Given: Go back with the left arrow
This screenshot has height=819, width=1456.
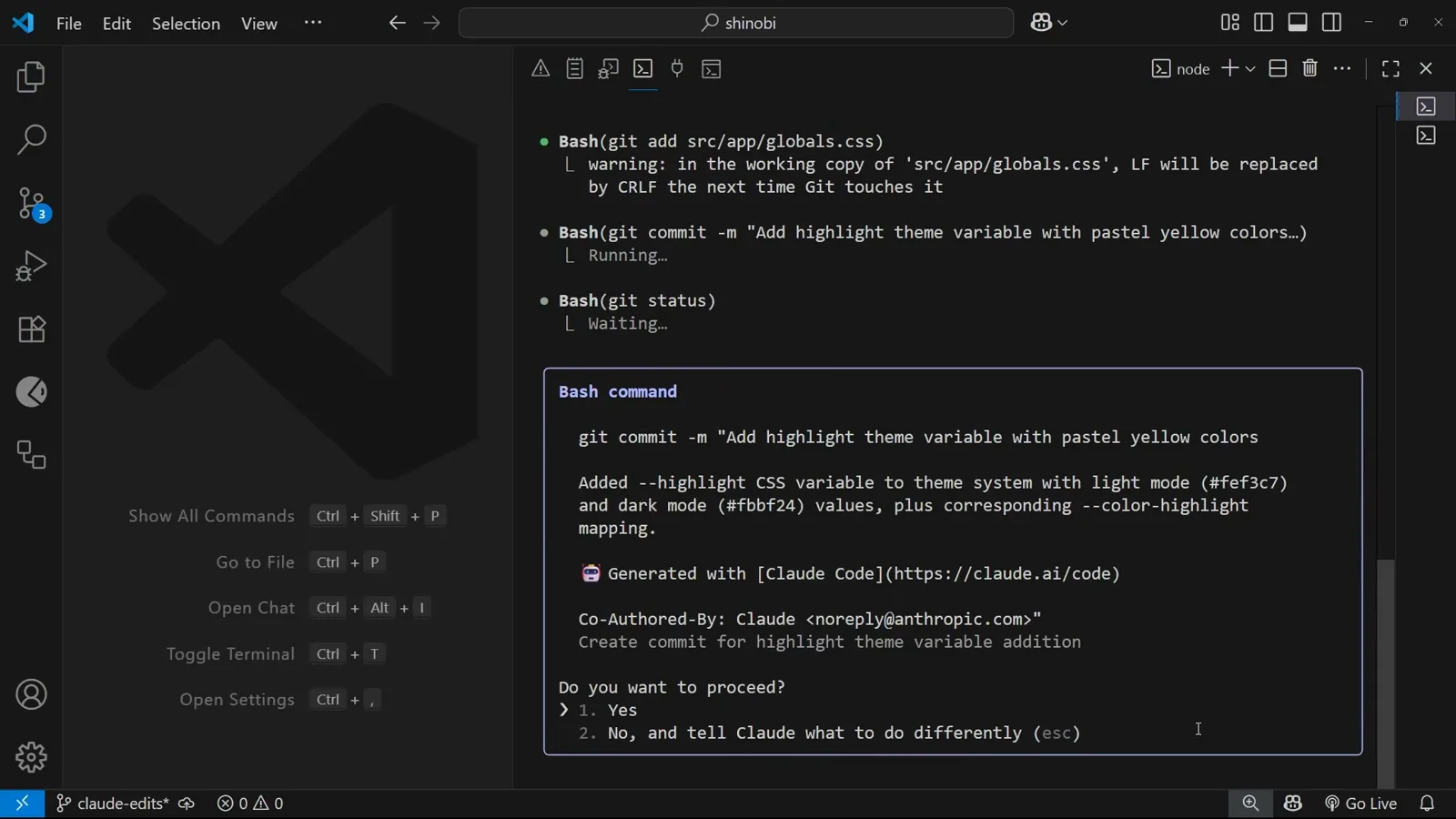Looking at the screenshot, I should point(397,23).
